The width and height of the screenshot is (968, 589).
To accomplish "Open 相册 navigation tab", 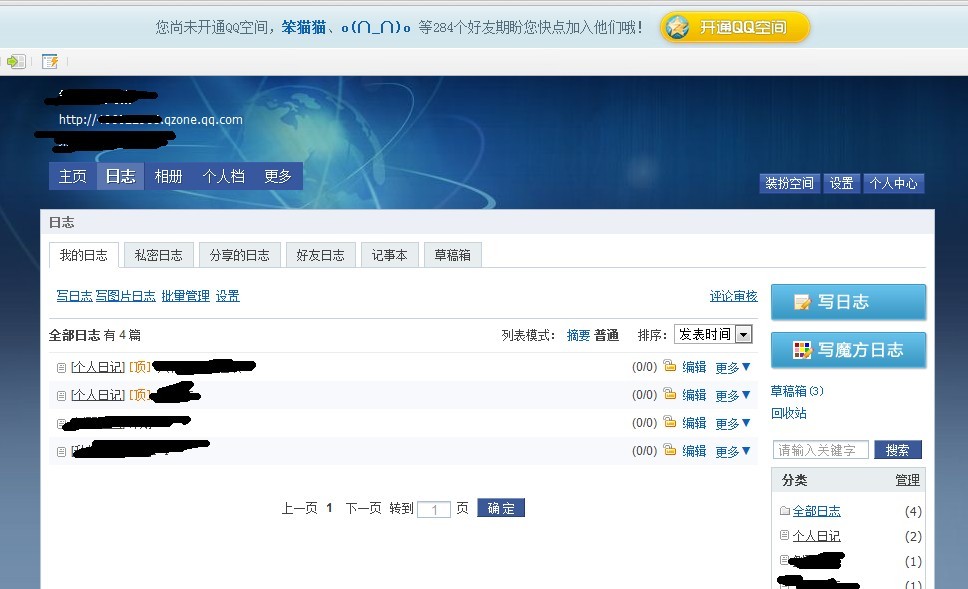I will click(x=169, y=176).
